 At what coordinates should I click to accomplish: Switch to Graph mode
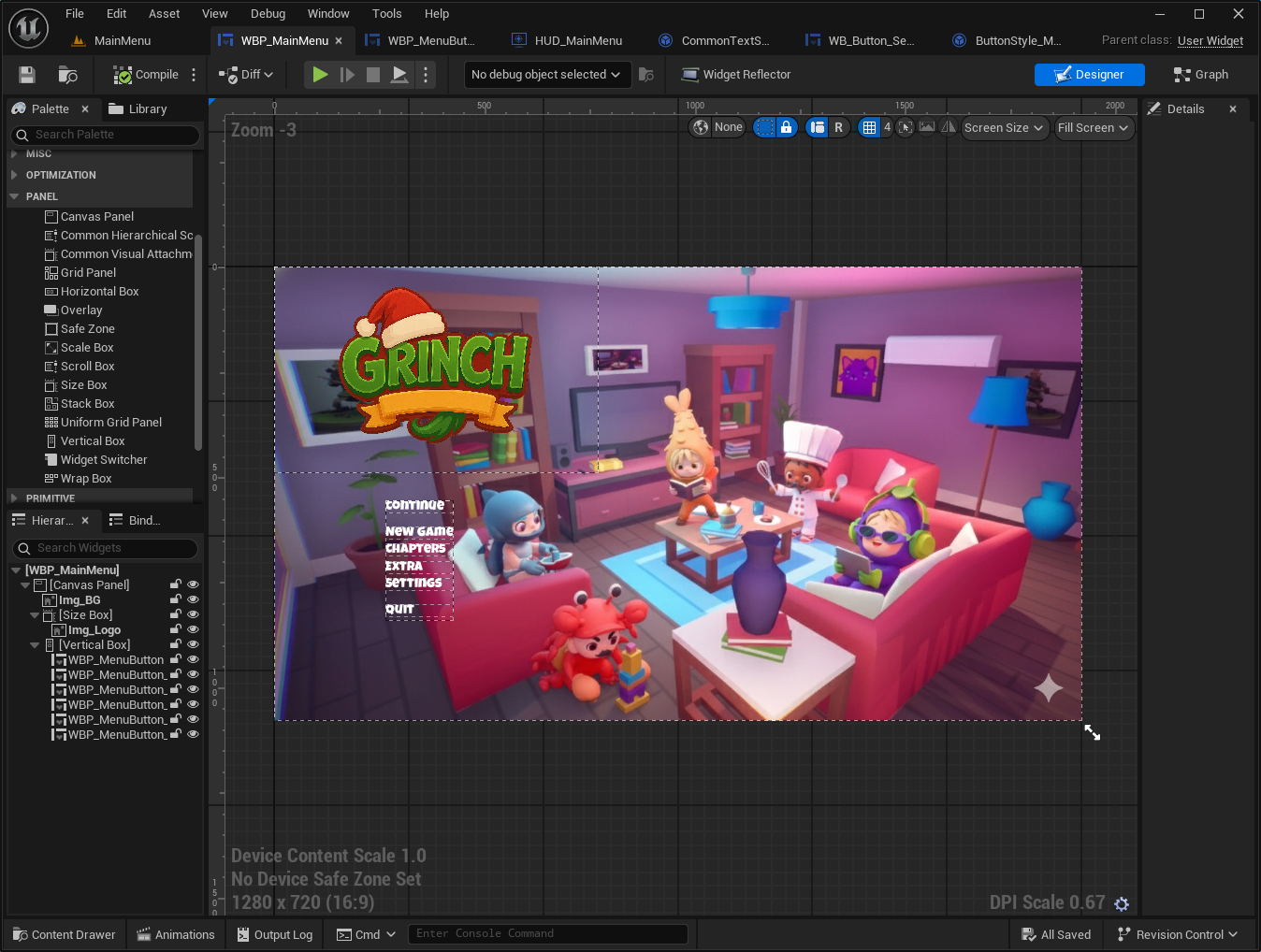pos(1201,75)
